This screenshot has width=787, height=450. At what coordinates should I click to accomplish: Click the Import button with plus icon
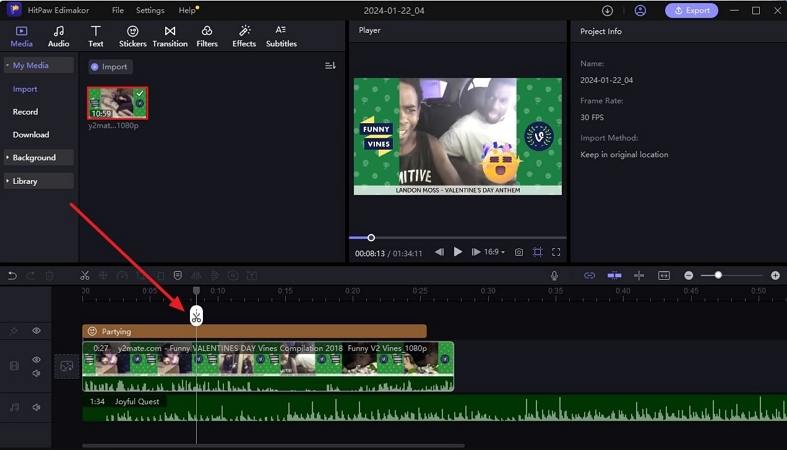click(110, 67)
